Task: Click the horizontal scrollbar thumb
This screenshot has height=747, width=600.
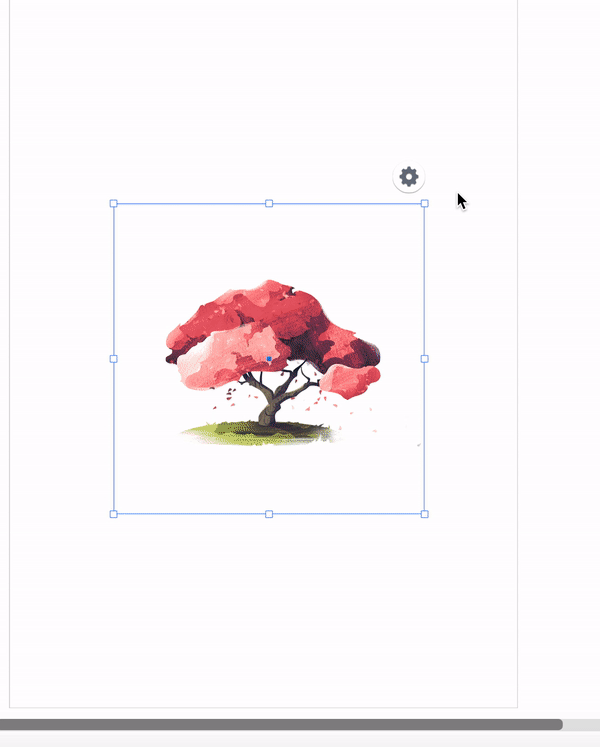Action: point(281,725)
